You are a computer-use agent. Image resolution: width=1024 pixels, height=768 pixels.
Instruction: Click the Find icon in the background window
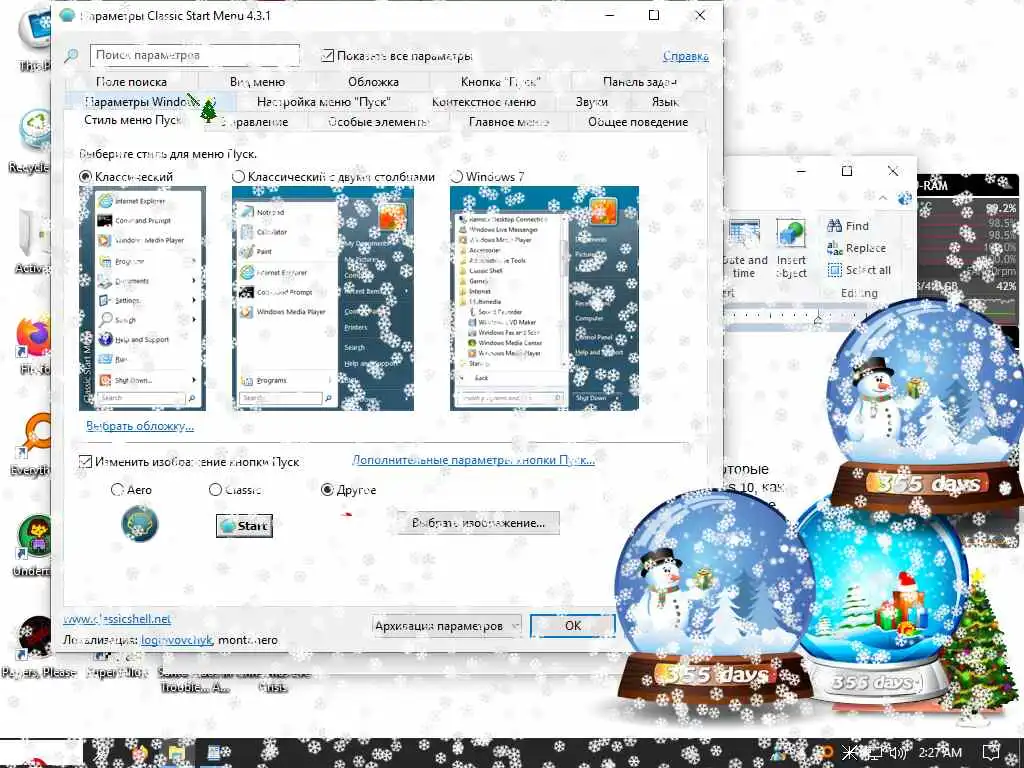click(835, 226)
